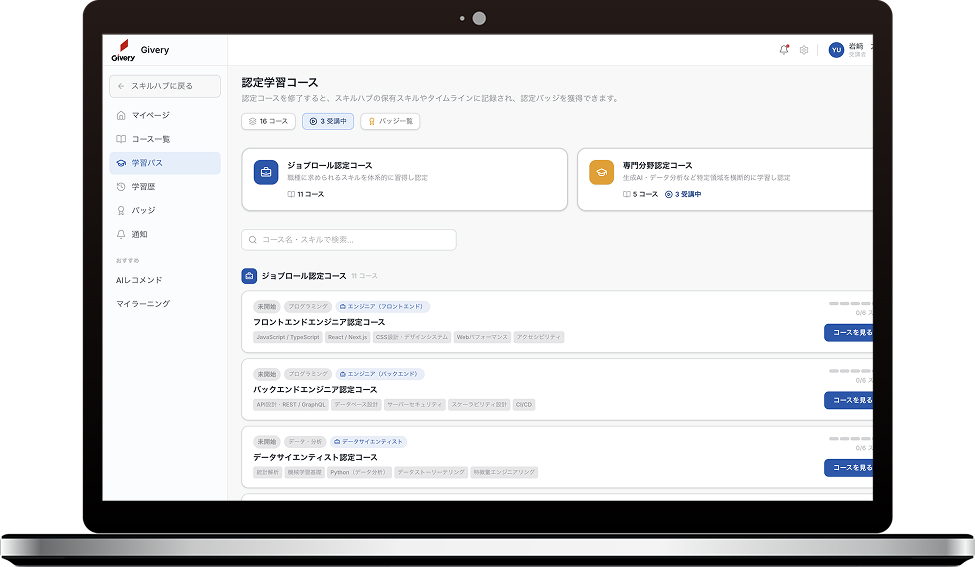975x567 pixels.
Task: Click the orange graduation cap specialty icon
Action: (601, 172)
